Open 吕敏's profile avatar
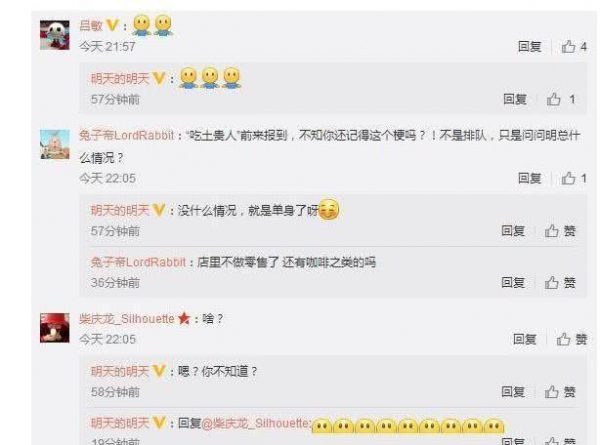The width and height of the screenshot is (600, 445). pos(55,35)
